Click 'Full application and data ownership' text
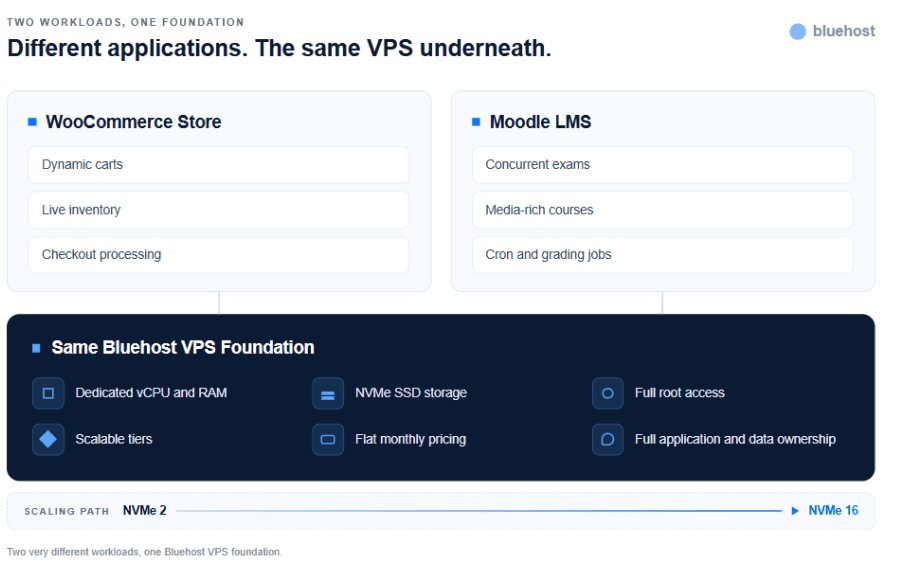 coord(735,439)
